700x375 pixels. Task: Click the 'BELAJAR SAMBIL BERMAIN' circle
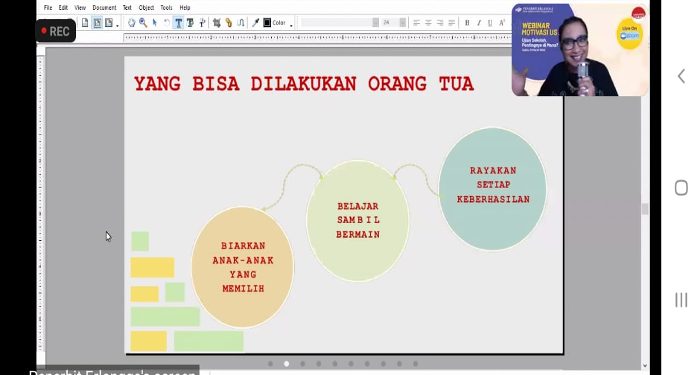click(x=358, y=221)
